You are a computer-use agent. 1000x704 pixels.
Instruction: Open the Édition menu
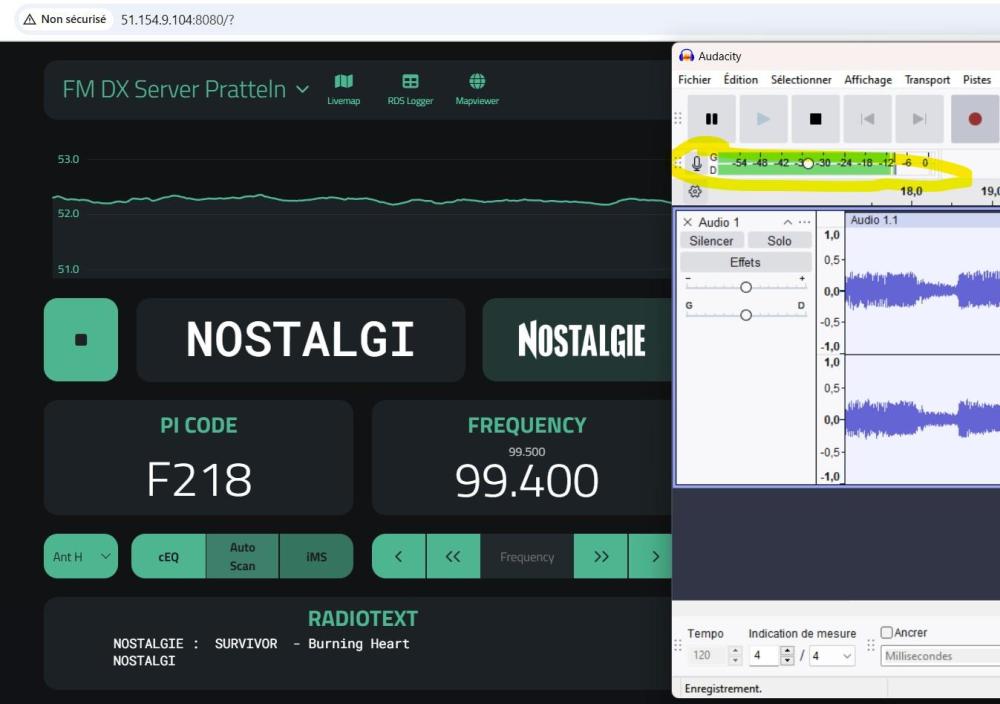coord(740,80)
